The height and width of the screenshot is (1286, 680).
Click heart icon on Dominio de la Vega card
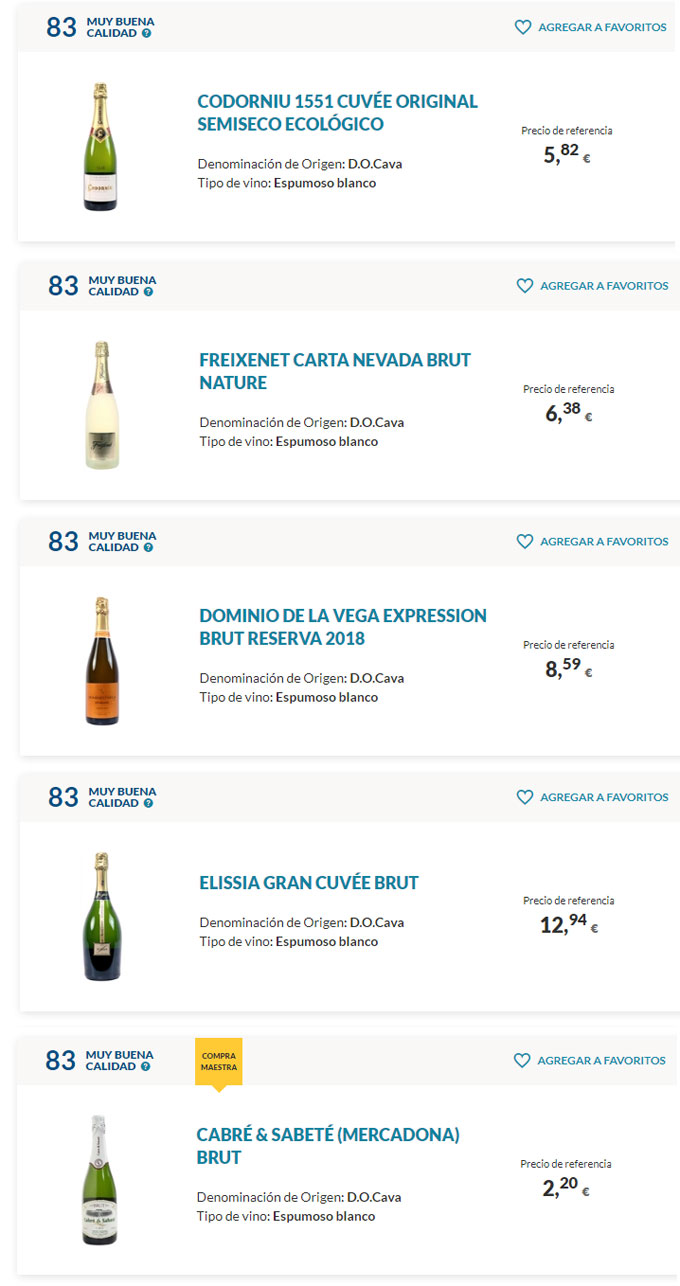(x=525, y=541)
